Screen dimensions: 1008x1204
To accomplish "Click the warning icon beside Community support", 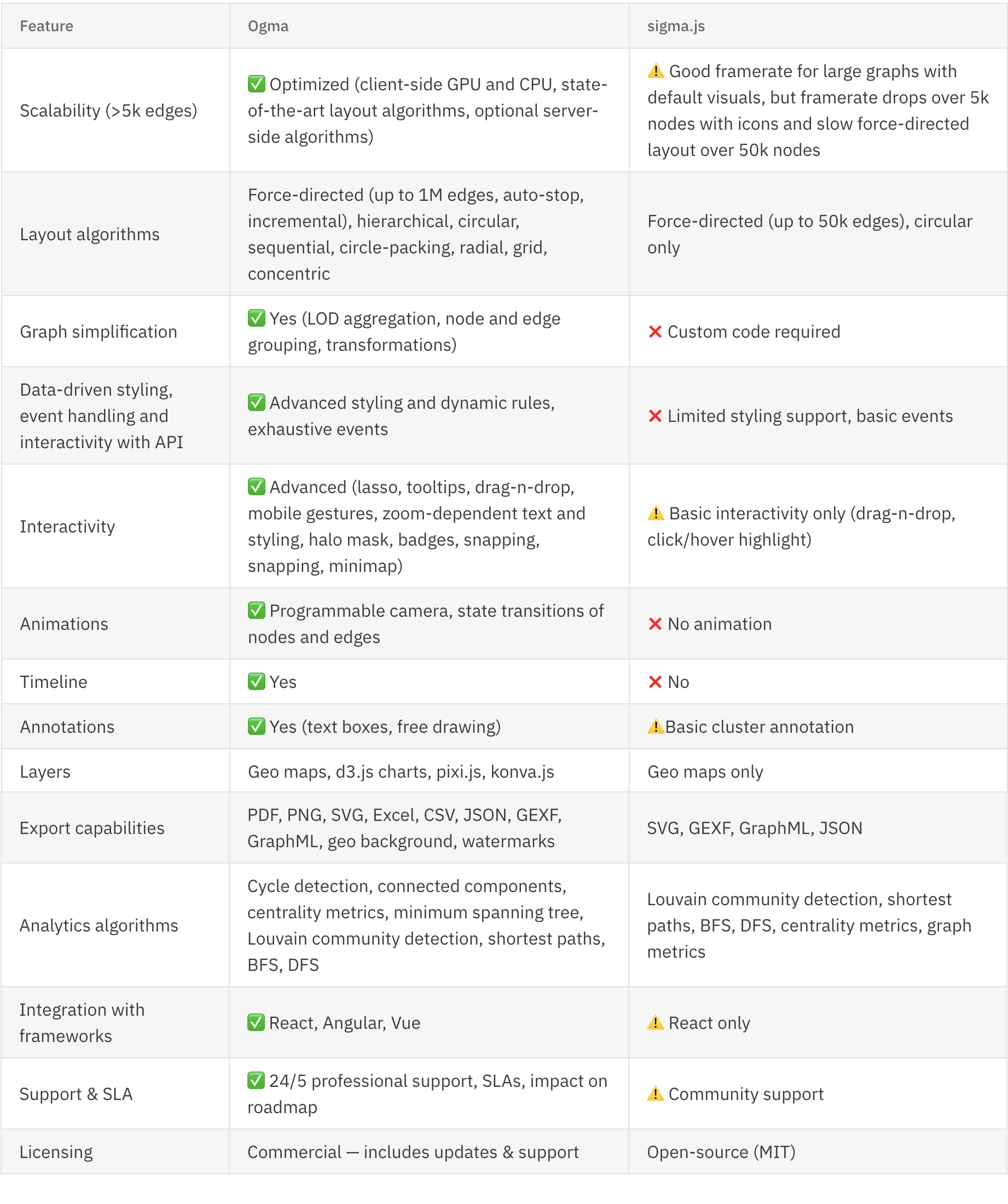I will (655, 1094).
